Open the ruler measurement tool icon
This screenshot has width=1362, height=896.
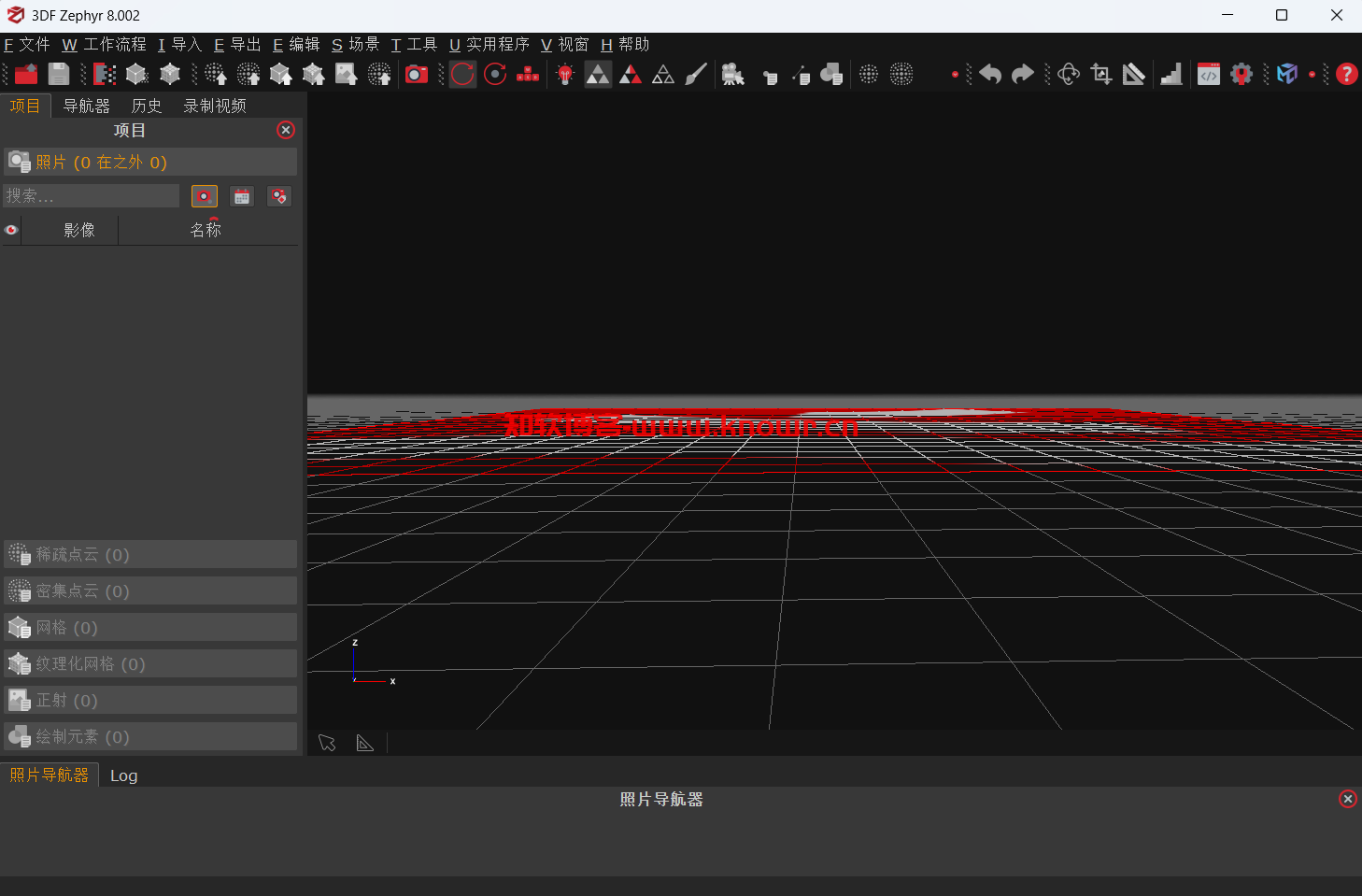click(x=1134, y=75)
